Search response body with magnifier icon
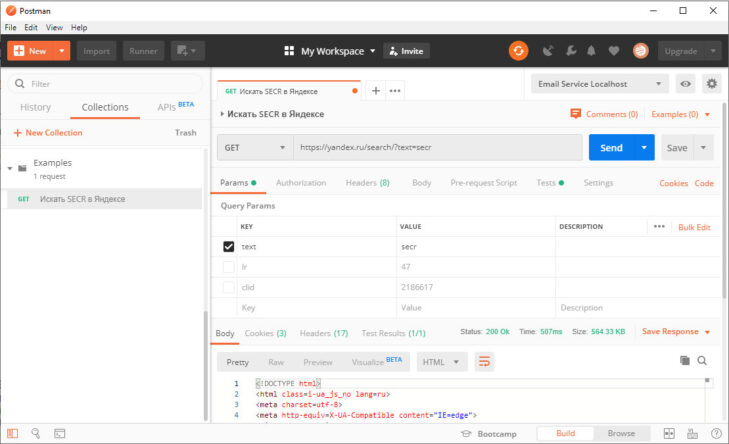 [702, 360]
